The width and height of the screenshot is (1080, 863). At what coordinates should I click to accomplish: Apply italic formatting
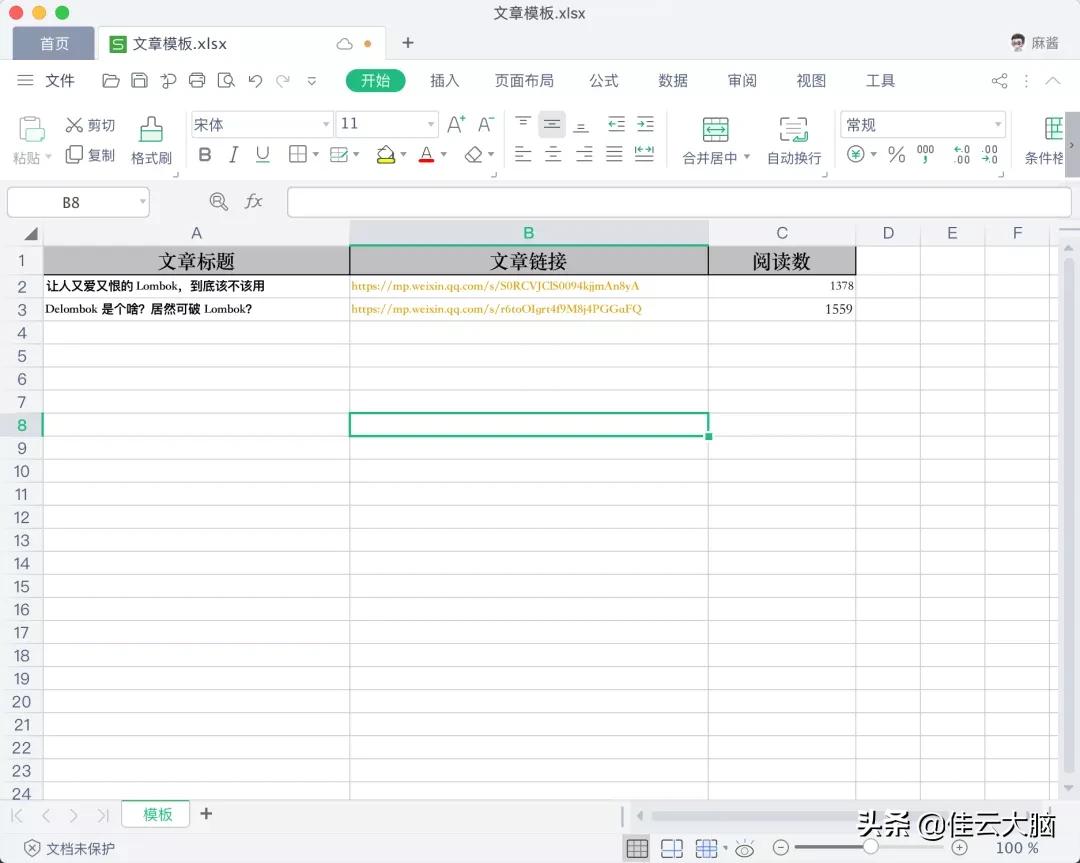click(x=233, y=155)
